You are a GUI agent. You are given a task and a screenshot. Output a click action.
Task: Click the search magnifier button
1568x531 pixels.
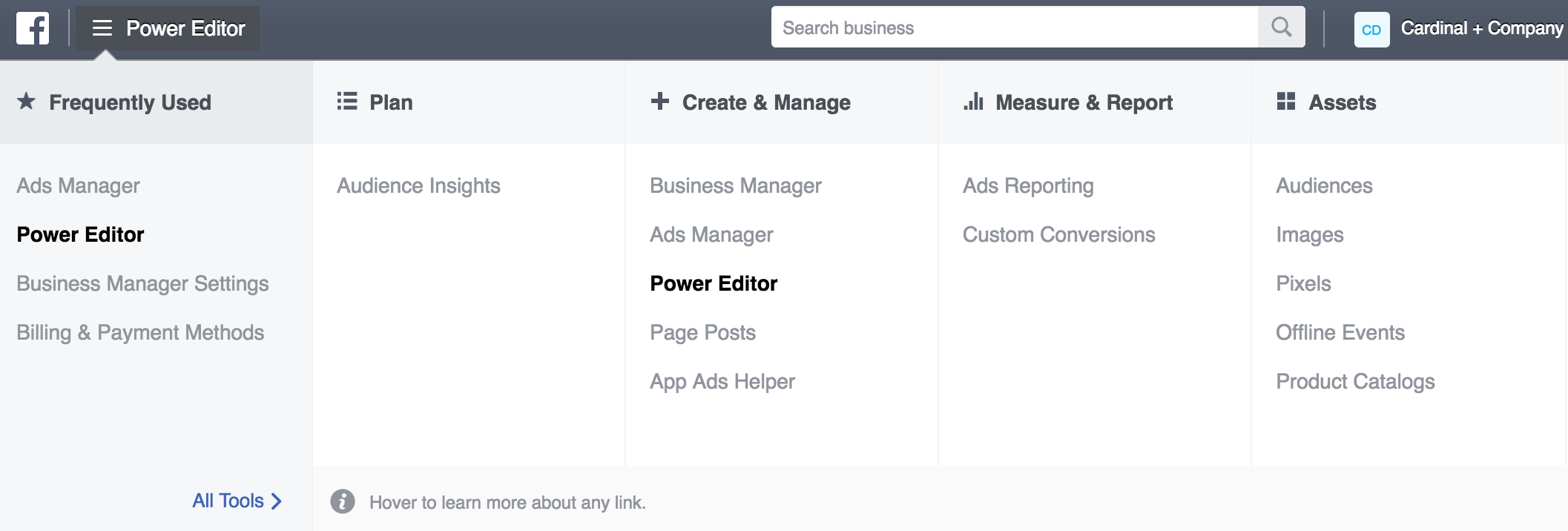pos(1281,27)
